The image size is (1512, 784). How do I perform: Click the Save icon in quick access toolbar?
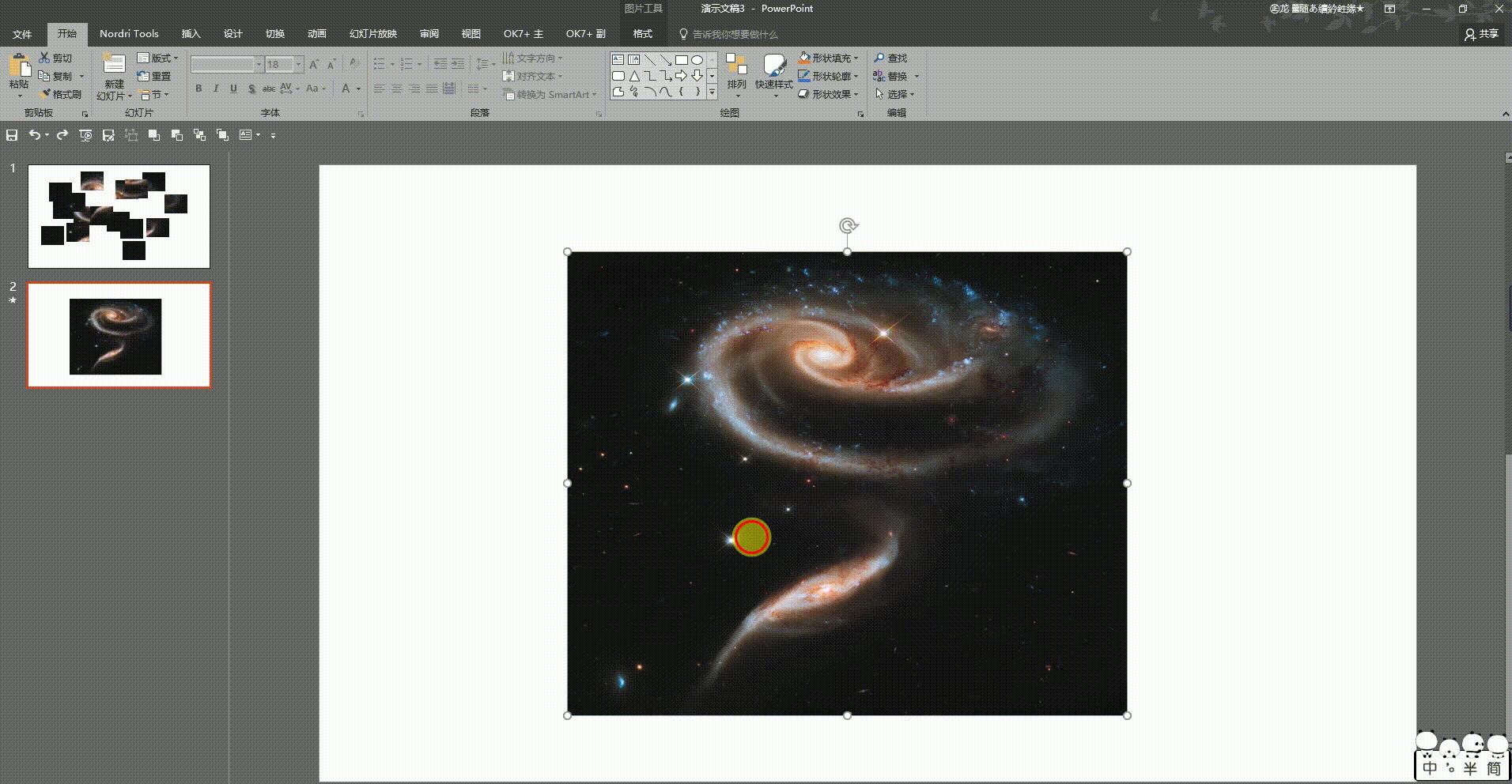click(x=12, y=135)
